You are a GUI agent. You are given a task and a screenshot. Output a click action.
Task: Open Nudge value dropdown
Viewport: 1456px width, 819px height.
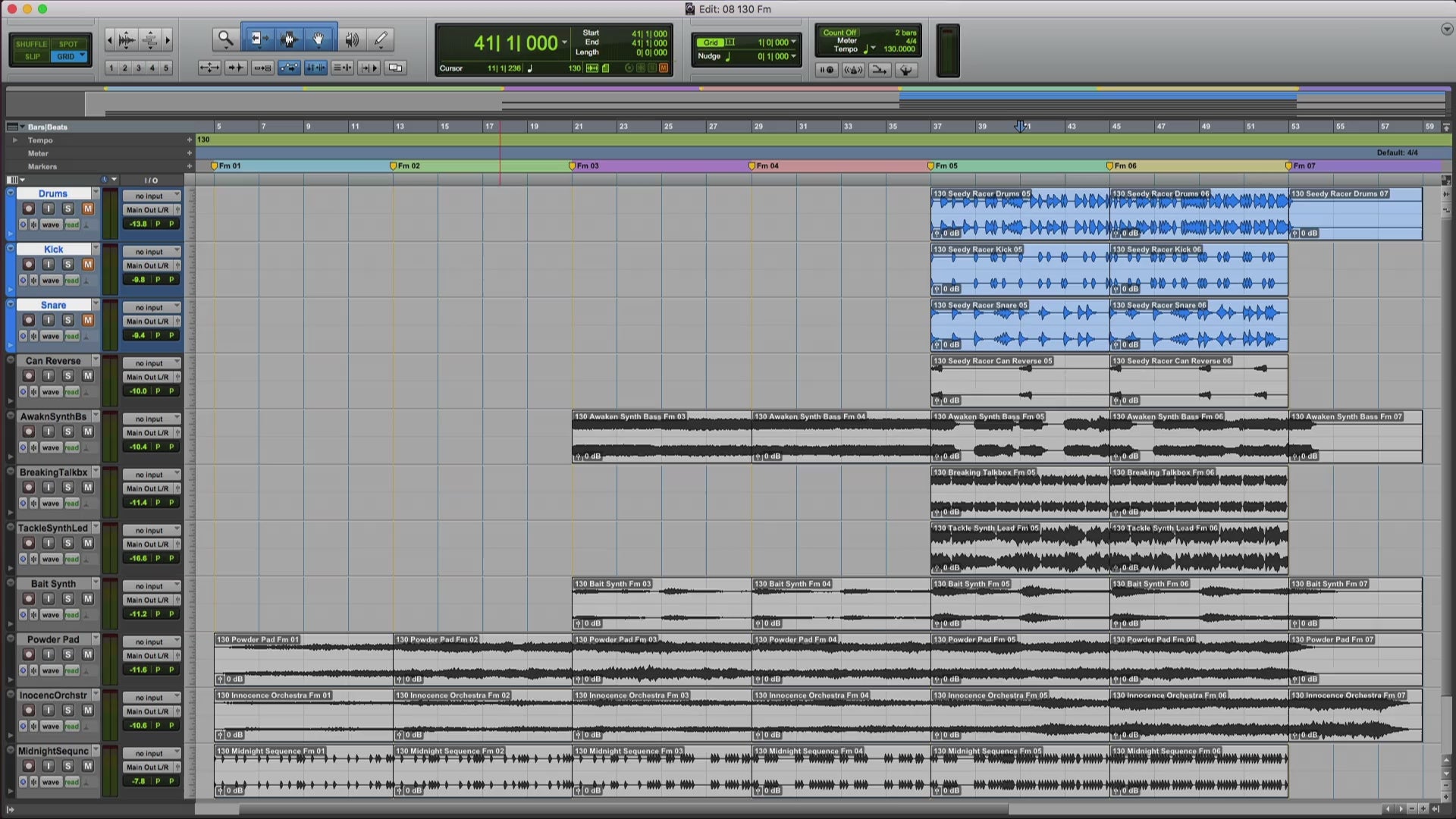(794, 56)
